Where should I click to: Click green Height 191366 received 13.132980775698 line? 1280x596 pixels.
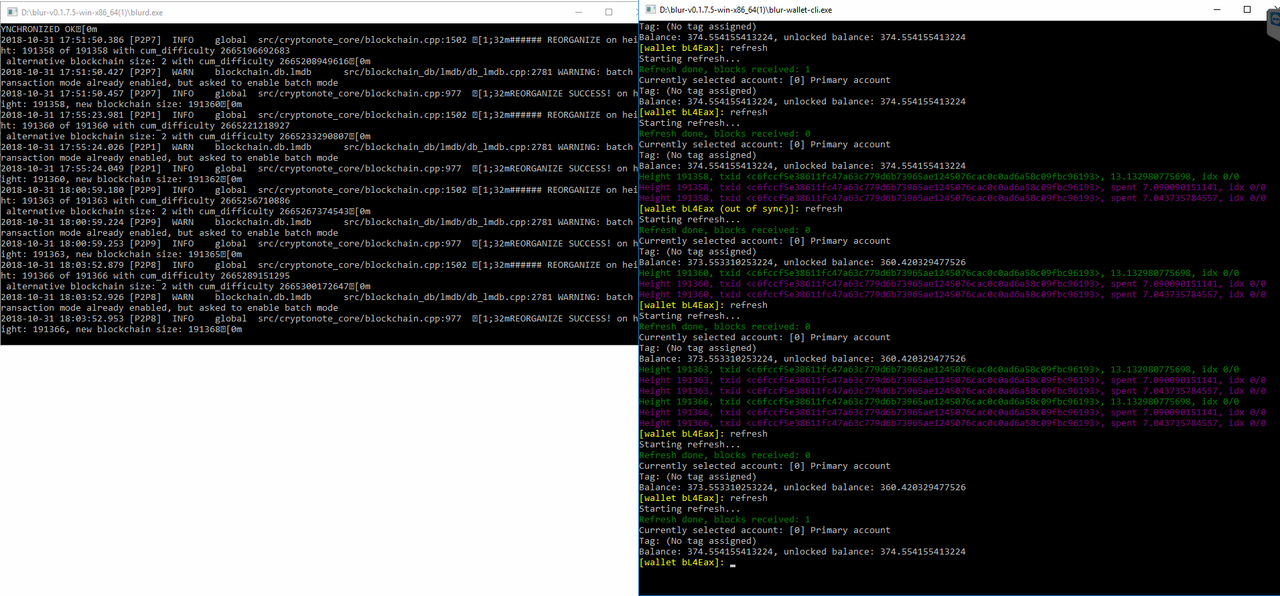939,402
